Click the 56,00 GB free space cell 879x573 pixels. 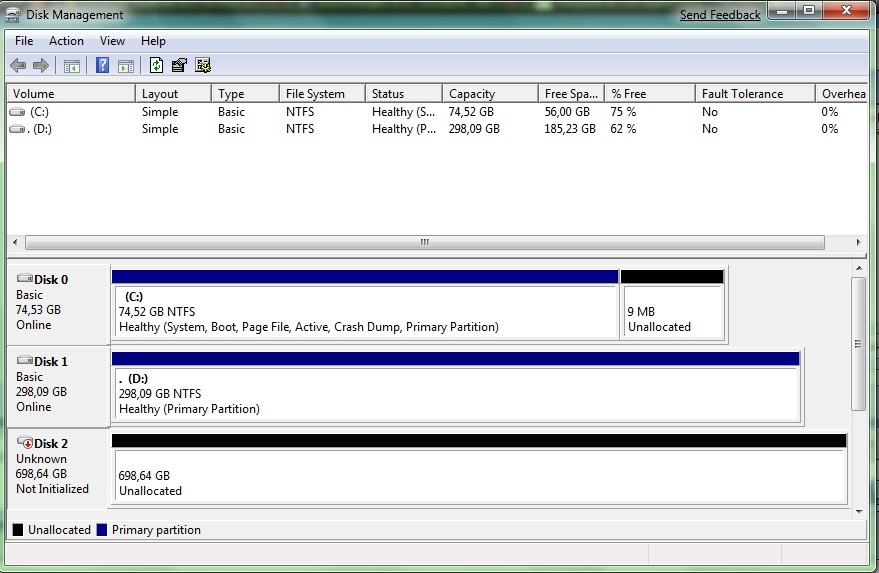click(567, 112)
